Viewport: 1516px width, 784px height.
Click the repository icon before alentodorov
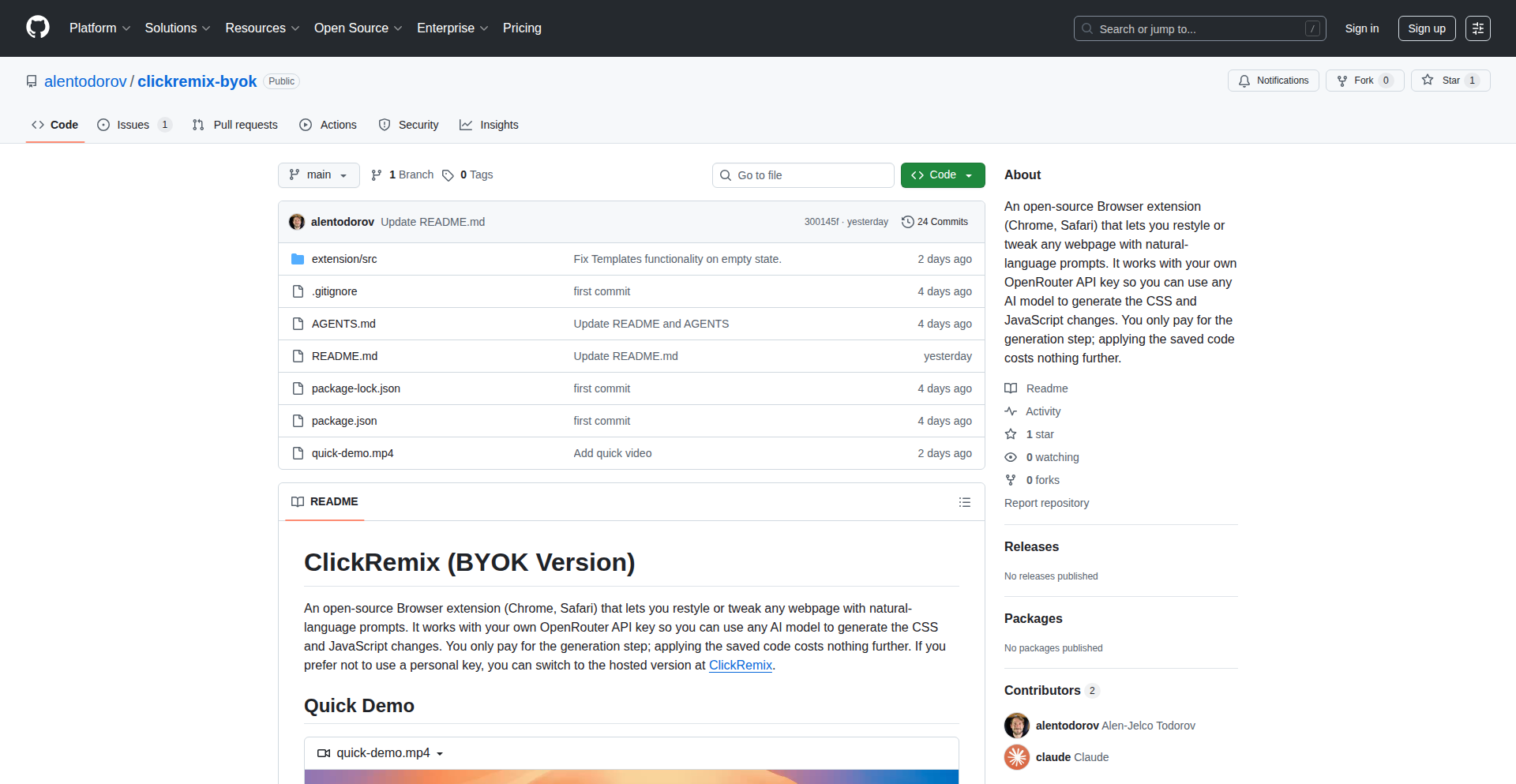point(32,81)
